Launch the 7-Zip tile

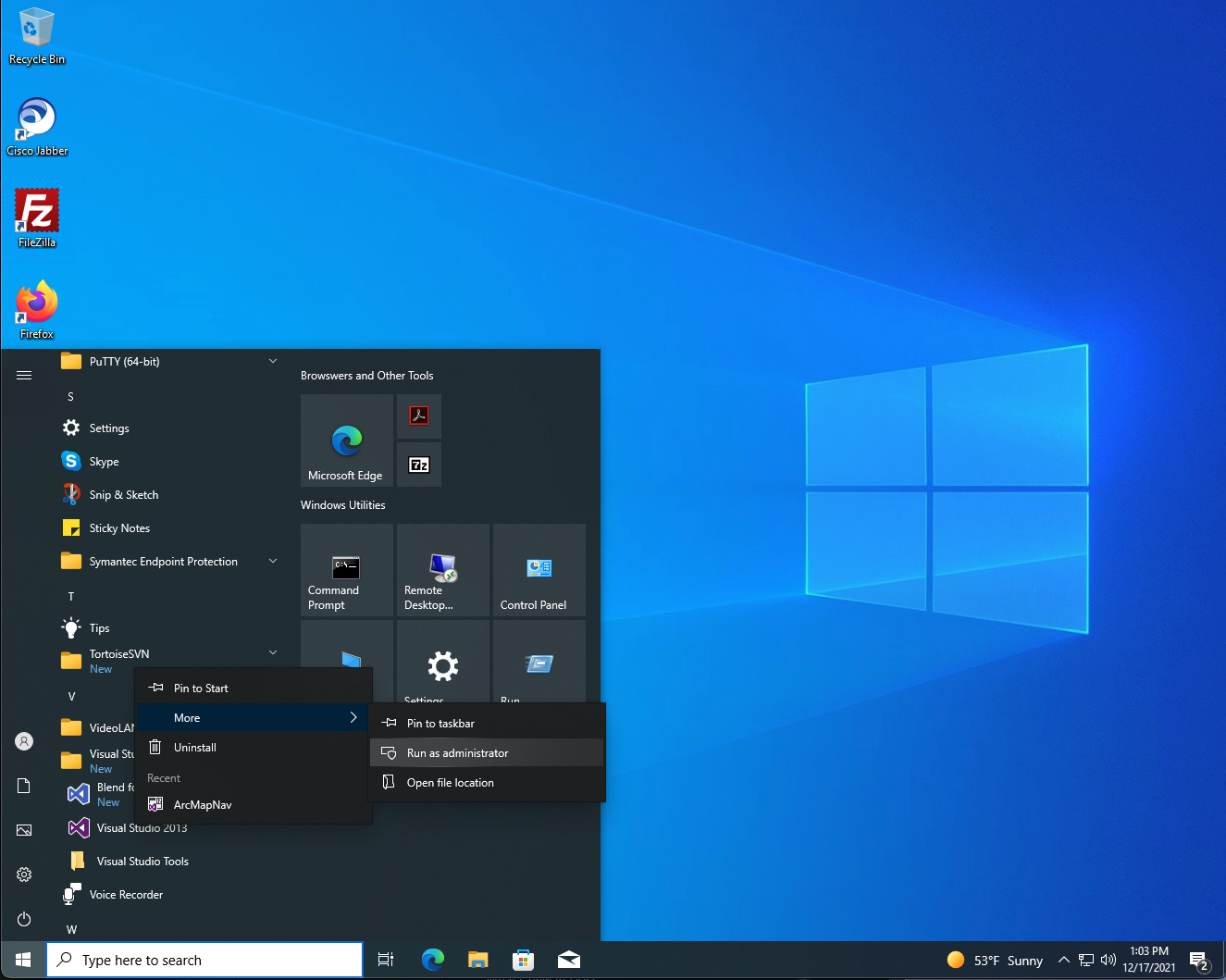pyautogui.click(x=419, y=465)
